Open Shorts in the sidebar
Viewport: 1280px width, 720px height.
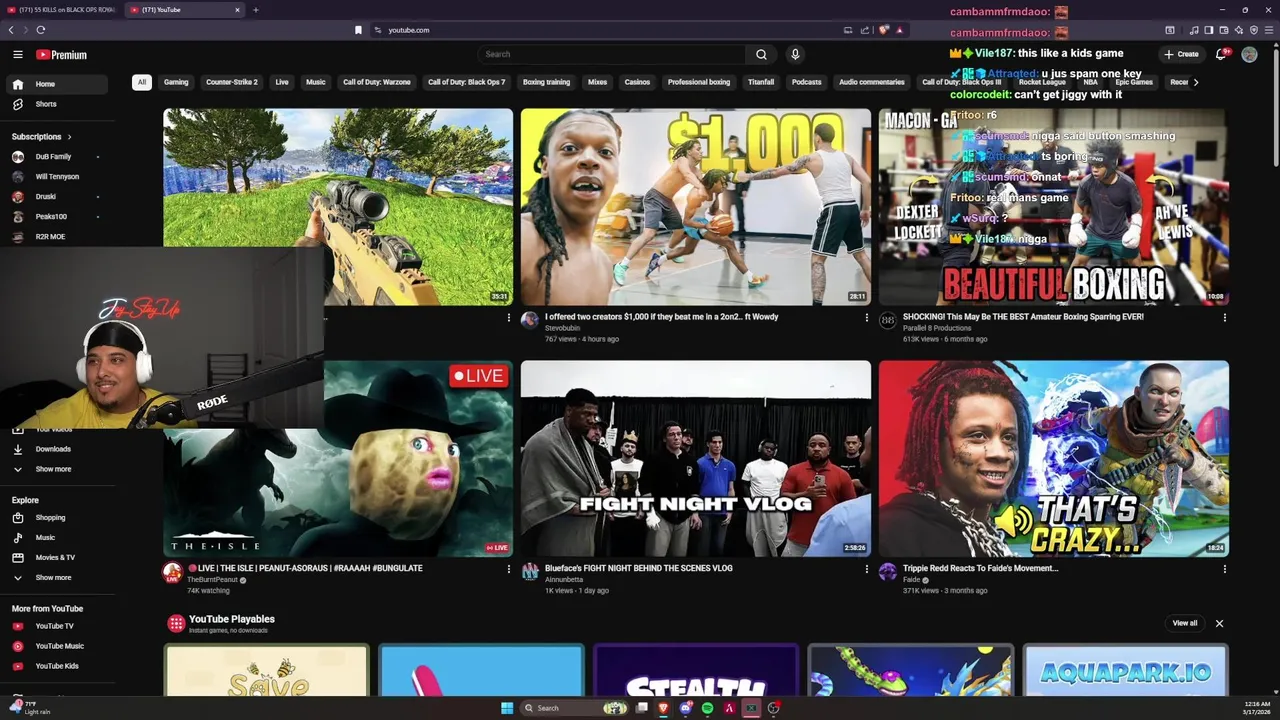pyautogui.click(x=58, y=104)
